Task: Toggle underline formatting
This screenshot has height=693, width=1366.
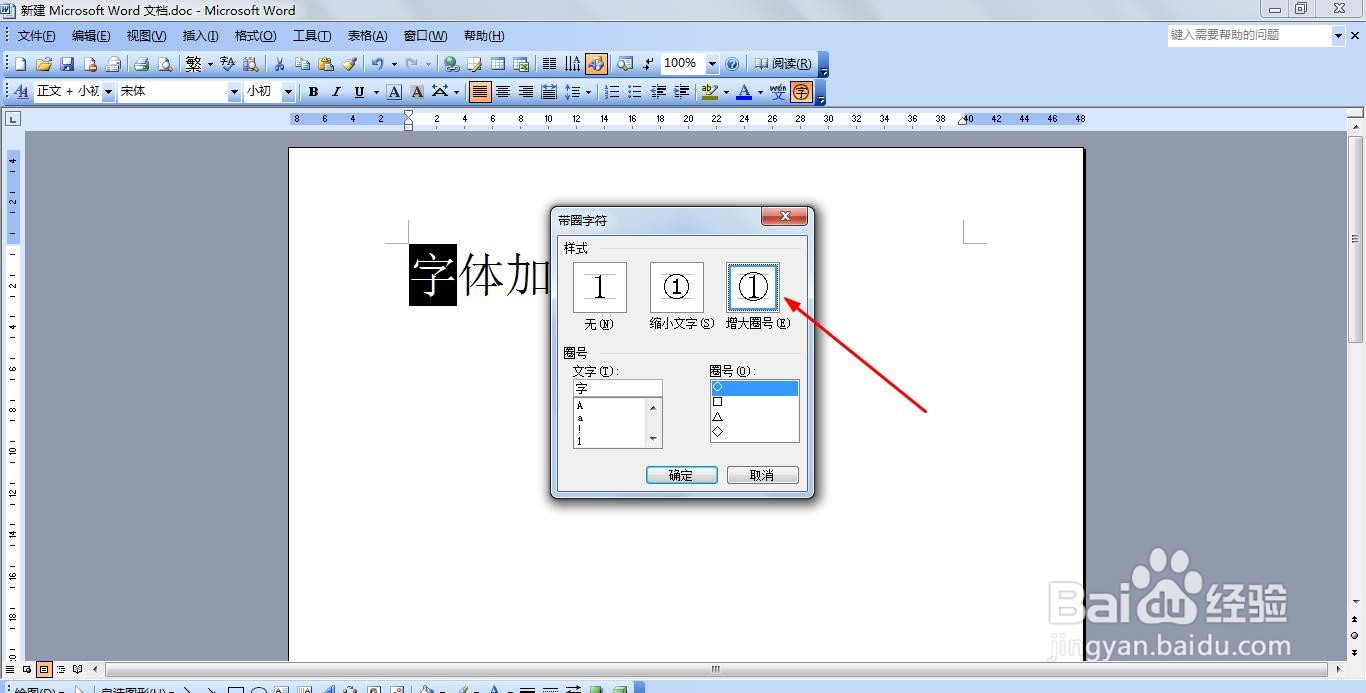Action: click(358, 91)
